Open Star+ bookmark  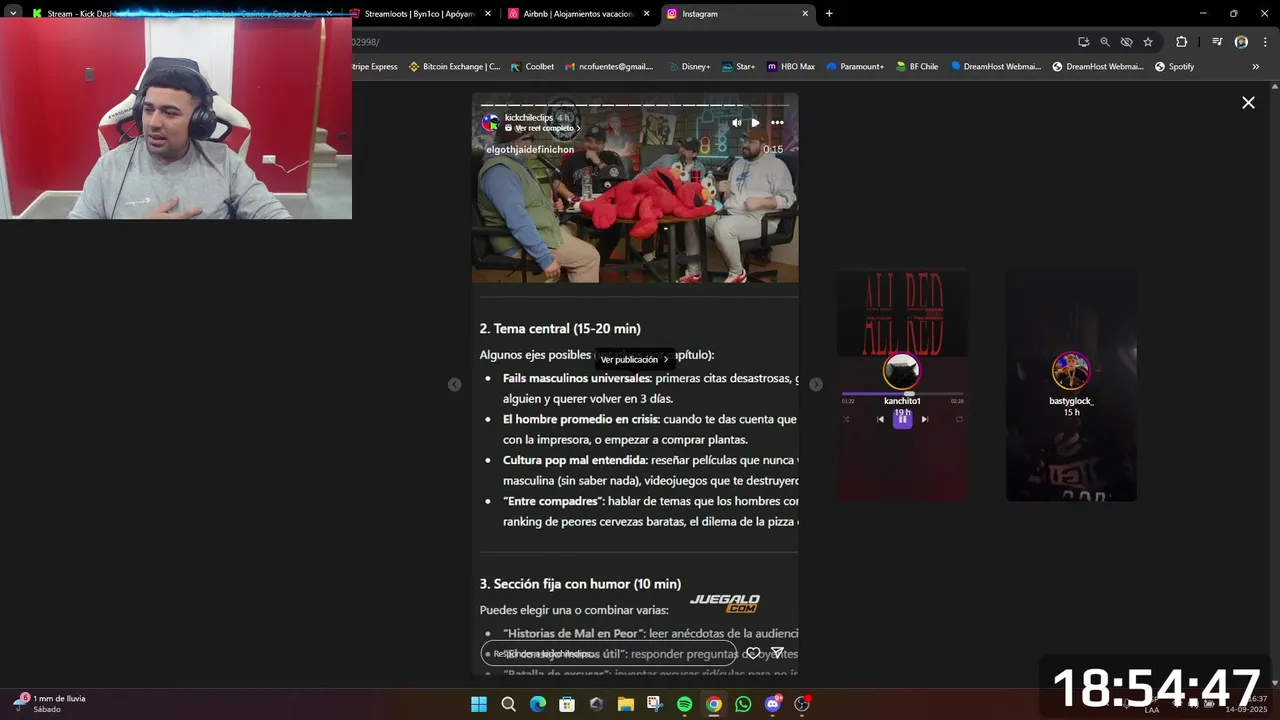coord(738,67)
